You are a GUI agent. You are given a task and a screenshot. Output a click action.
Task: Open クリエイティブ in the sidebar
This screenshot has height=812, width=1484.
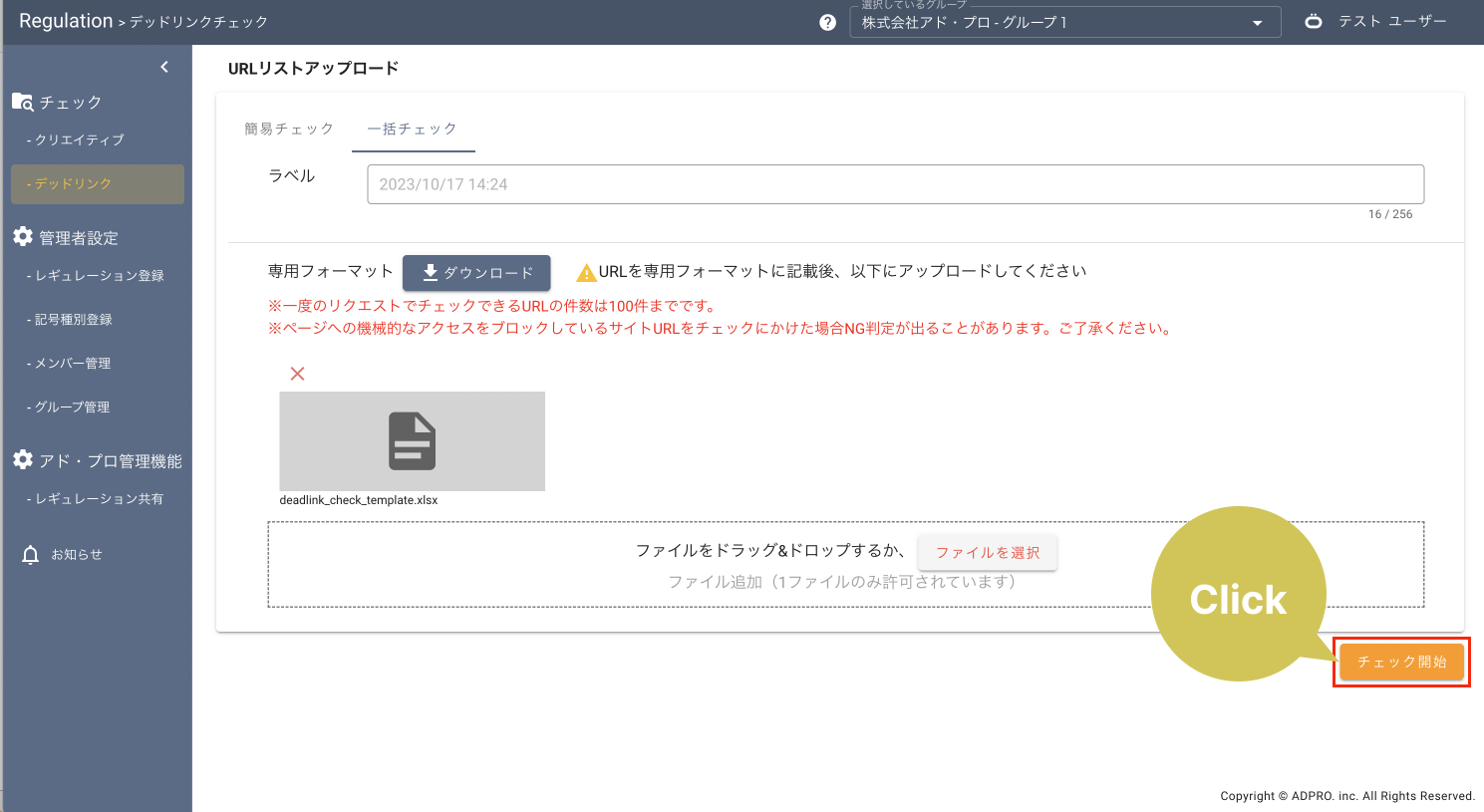[x=79, y=140]
